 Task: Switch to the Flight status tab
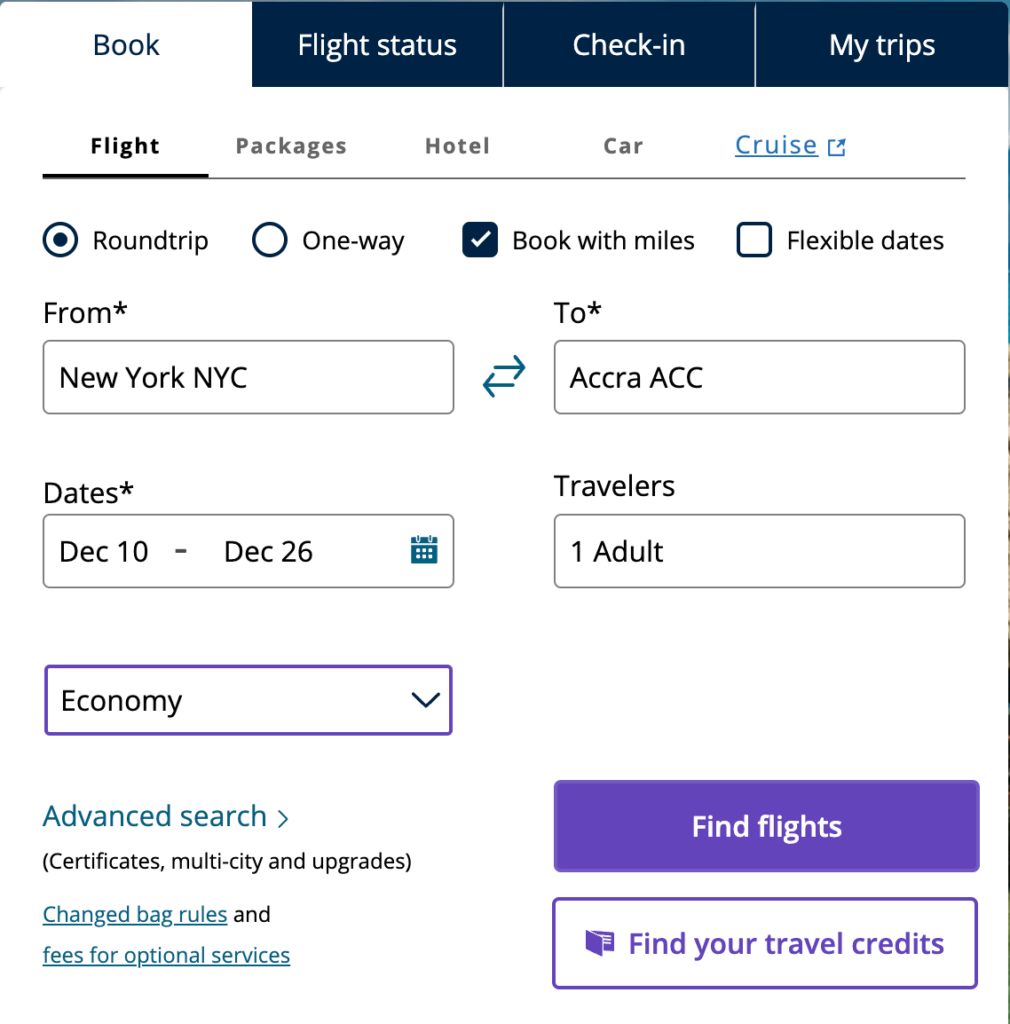tap(376, 44)
